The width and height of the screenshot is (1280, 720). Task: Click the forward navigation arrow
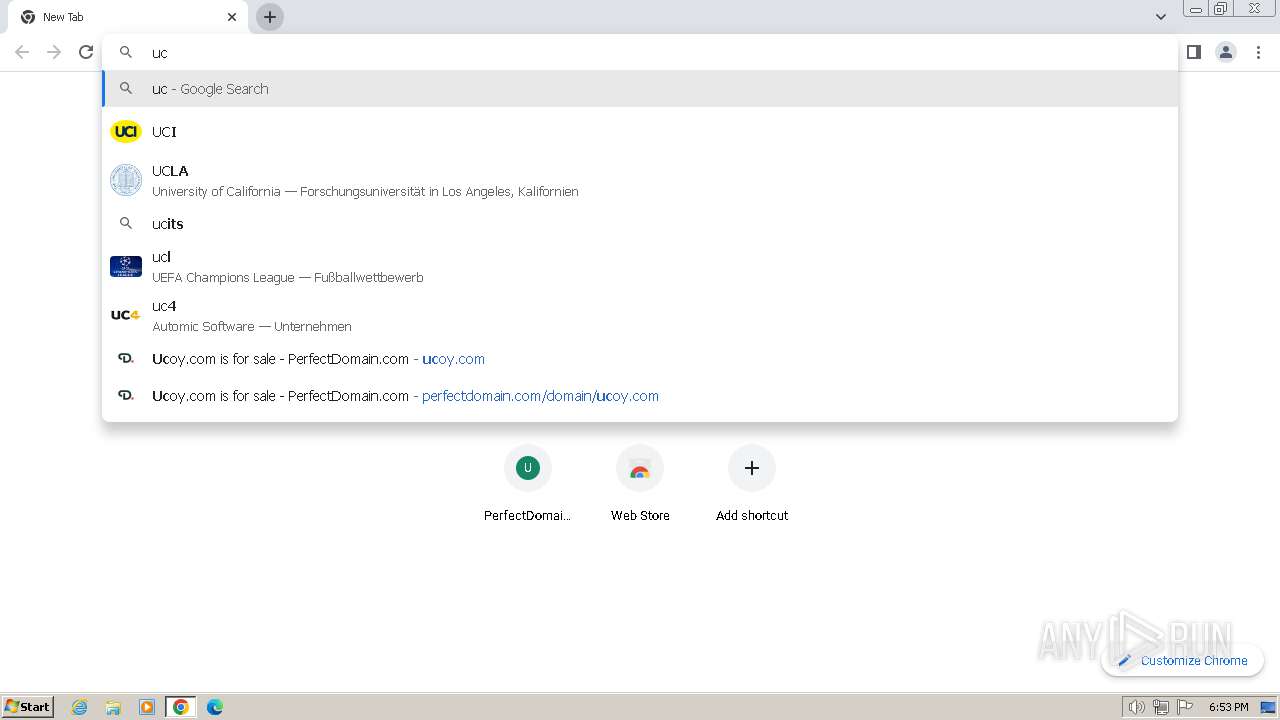(54, 52)
